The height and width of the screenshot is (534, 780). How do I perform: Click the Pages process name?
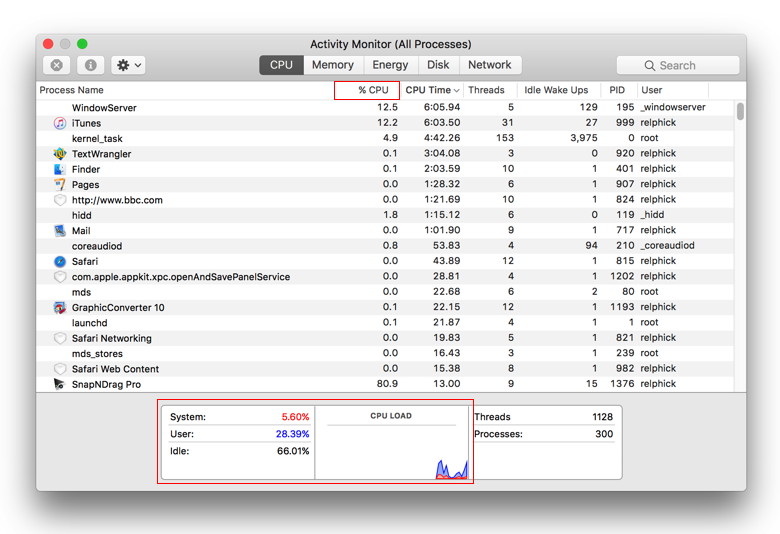[86, 185]
